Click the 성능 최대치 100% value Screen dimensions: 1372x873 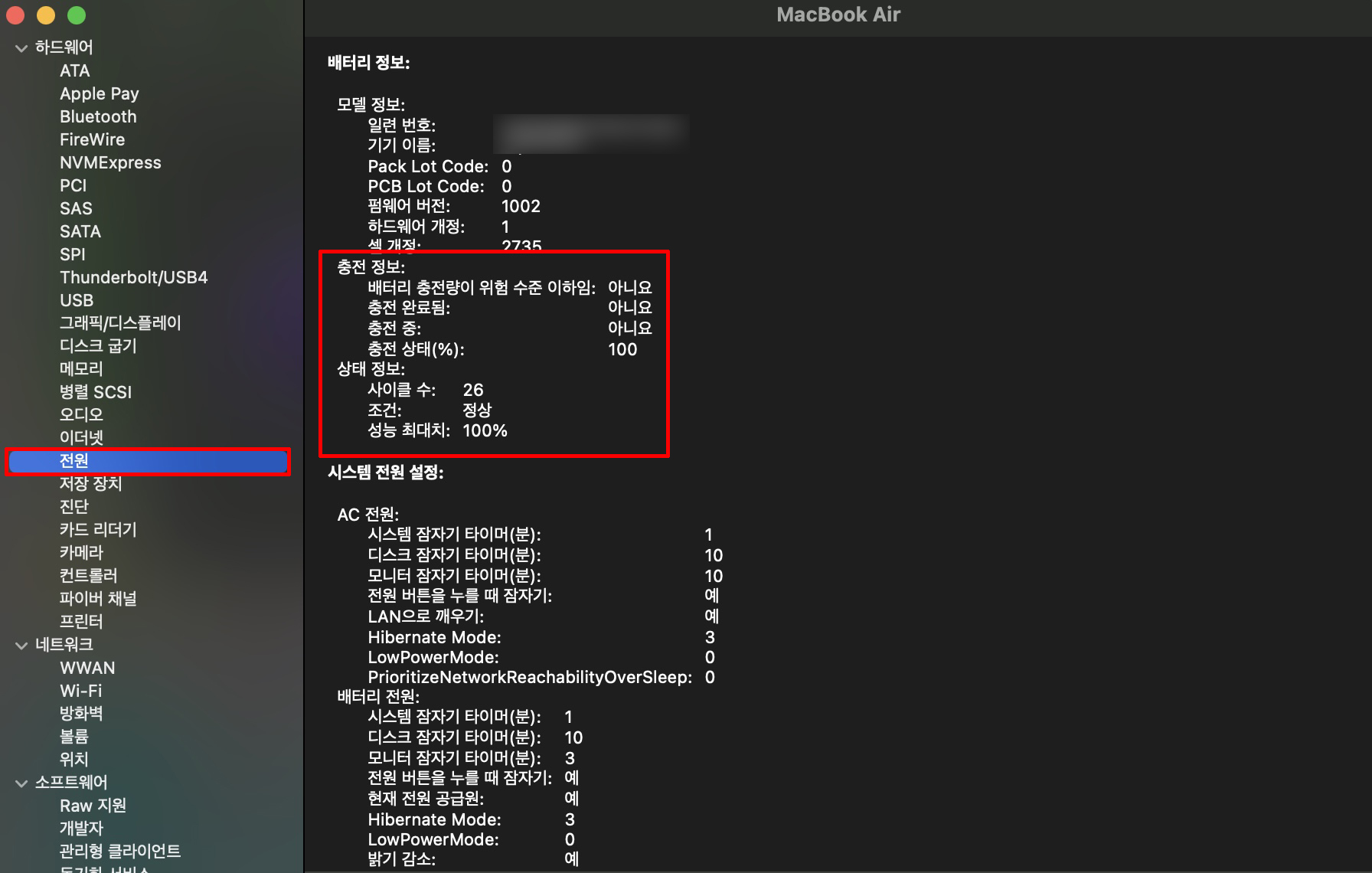[x=485, y=430]
